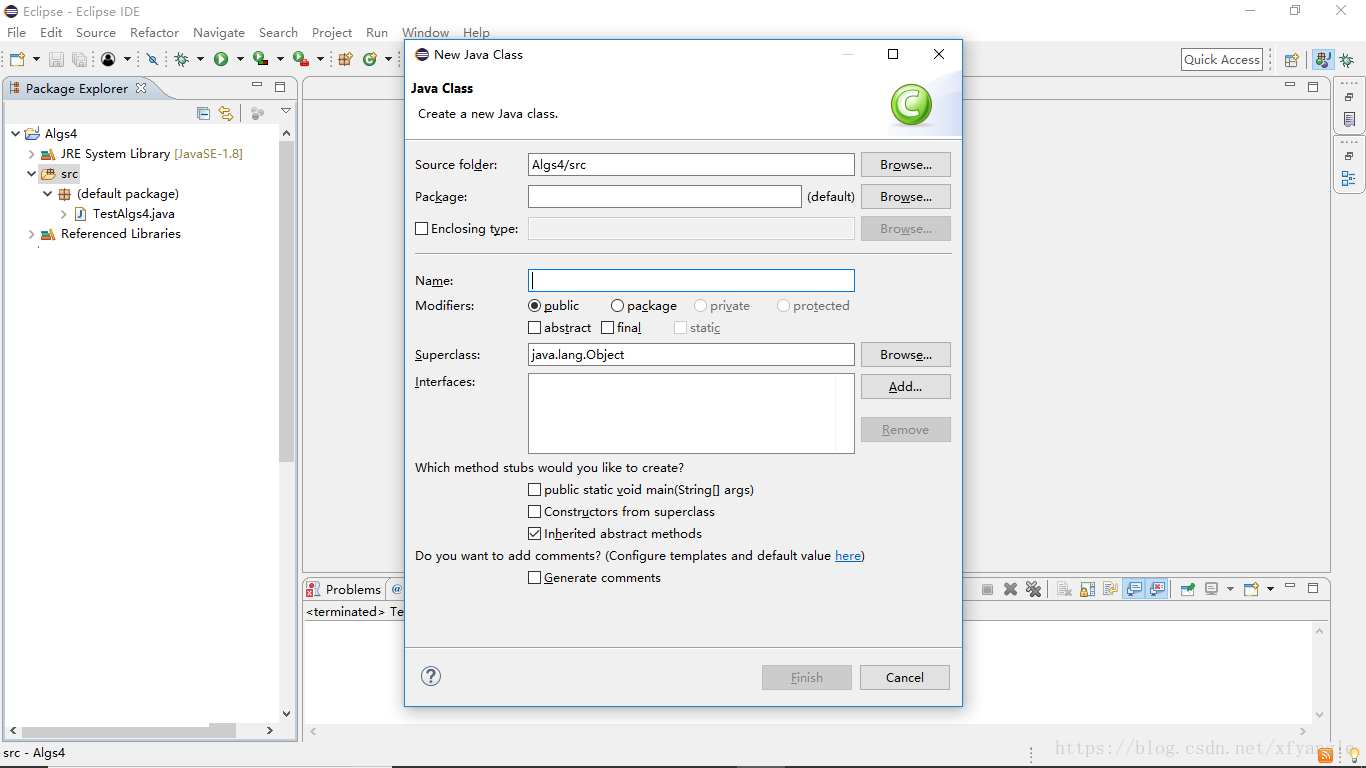1366x768 pixels.
Task: Switch to the Debug perspective icon
Action: click(x=1347, y=60)
